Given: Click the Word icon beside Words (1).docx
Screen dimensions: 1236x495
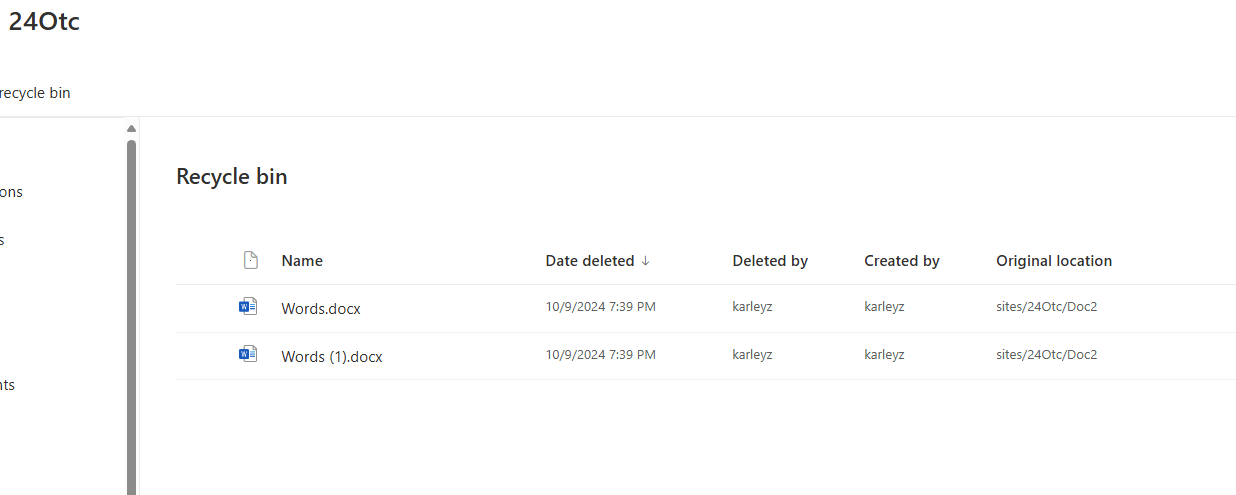Looking at the screenshot, I should [248, 354].
